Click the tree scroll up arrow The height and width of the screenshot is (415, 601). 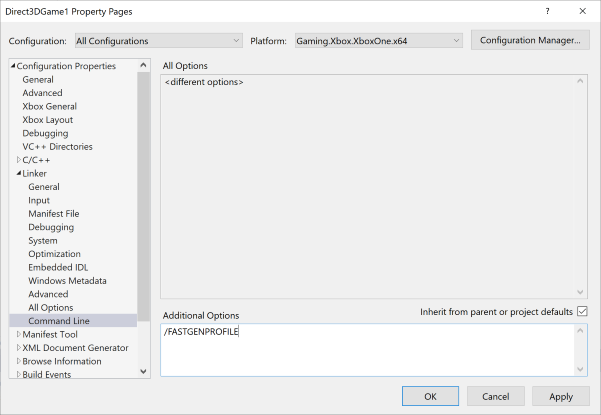point(143,66)
